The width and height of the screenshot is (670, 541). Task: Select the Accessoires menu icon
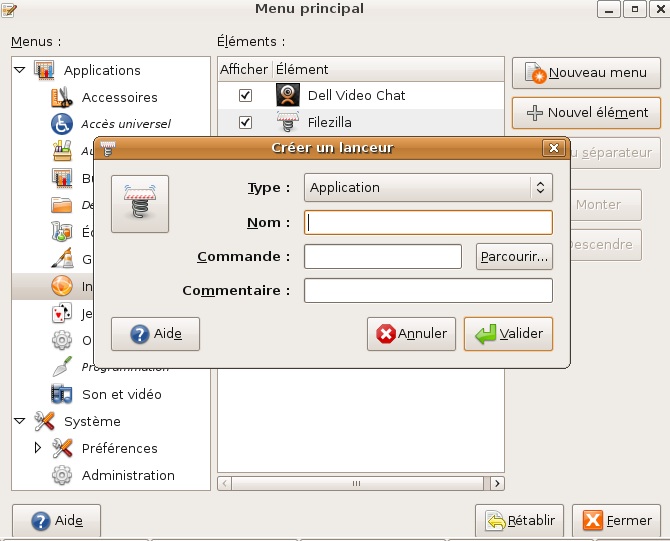(62, 97)
